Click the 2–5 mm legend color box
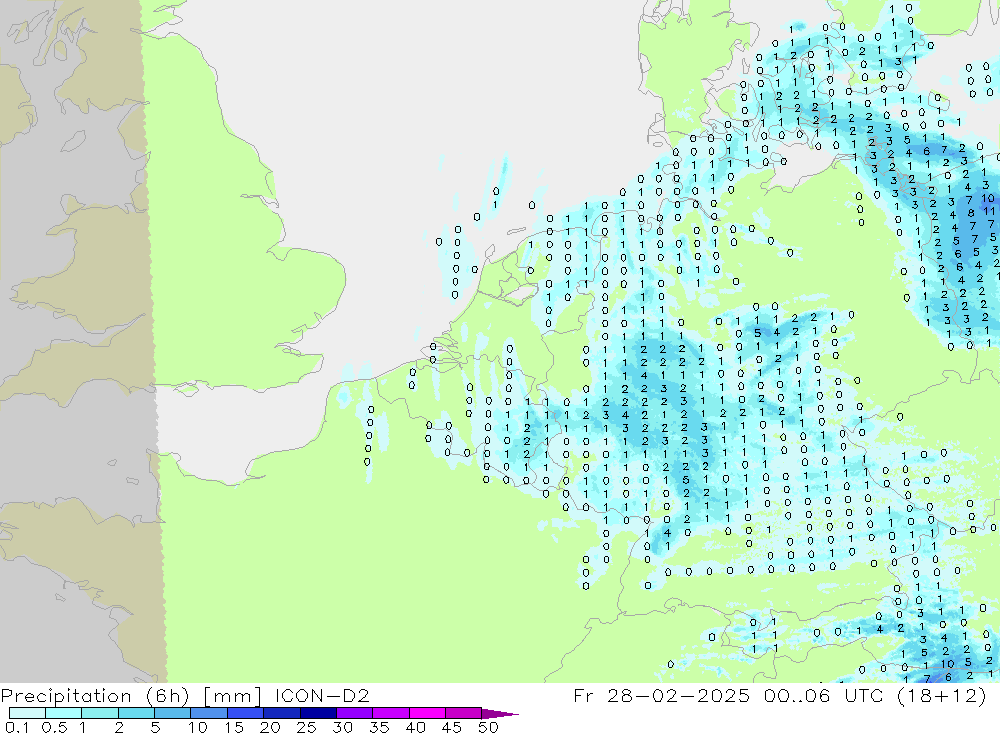 [x=136, y=713]
